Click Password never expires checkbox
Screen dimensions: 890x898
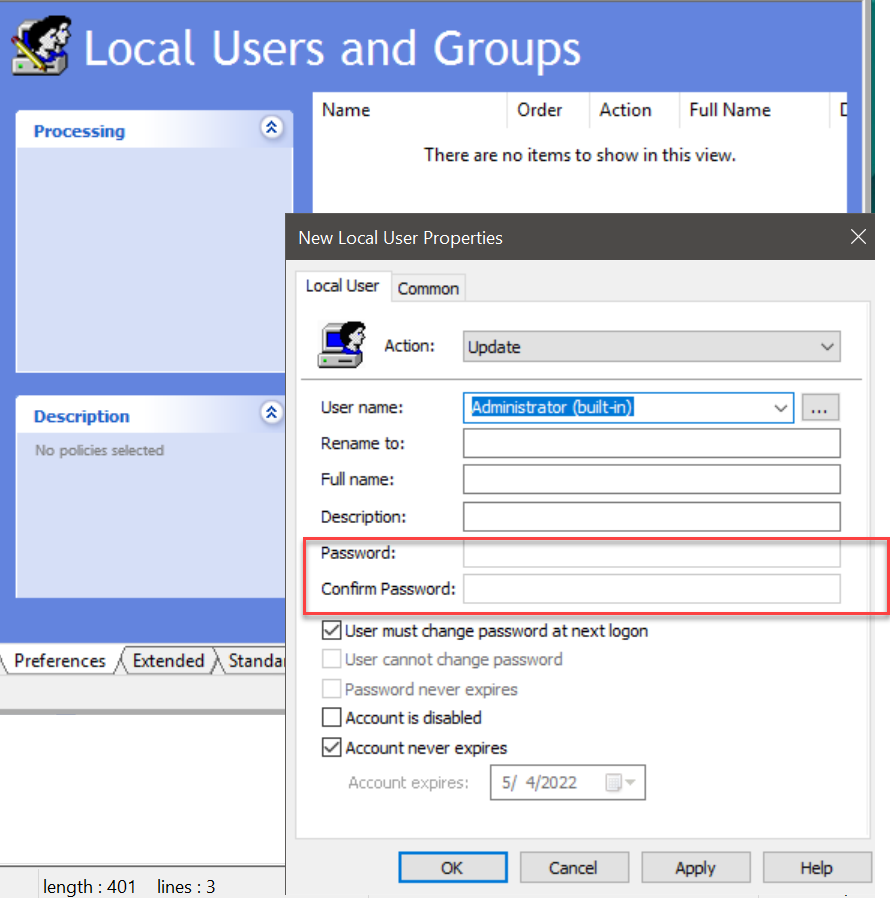pos(332,689)
